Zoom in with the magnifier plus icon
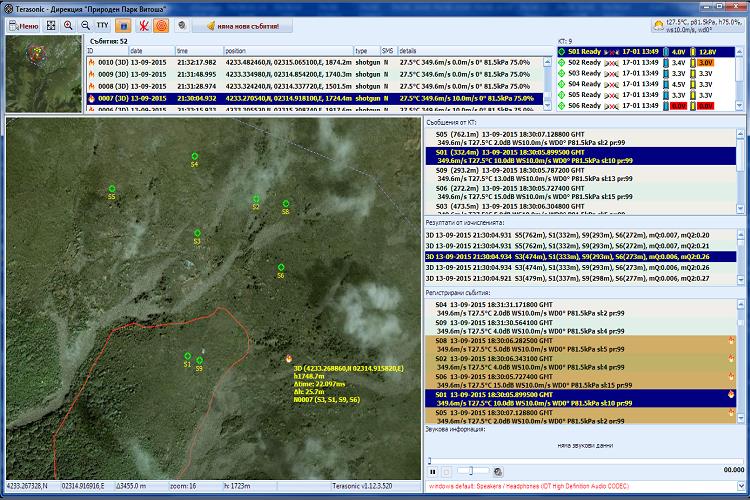 (68, 26)
